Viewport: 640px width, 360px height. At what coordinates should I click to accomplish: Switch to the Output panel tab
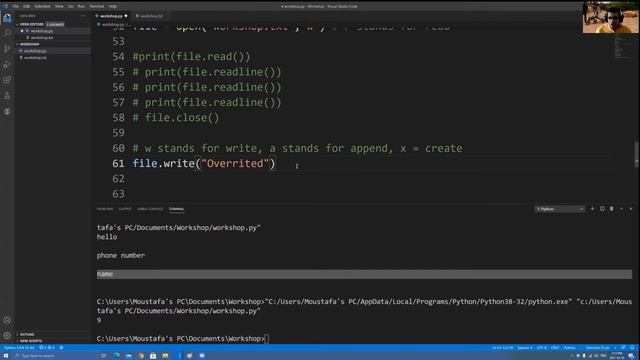click(x=125, y=209)
